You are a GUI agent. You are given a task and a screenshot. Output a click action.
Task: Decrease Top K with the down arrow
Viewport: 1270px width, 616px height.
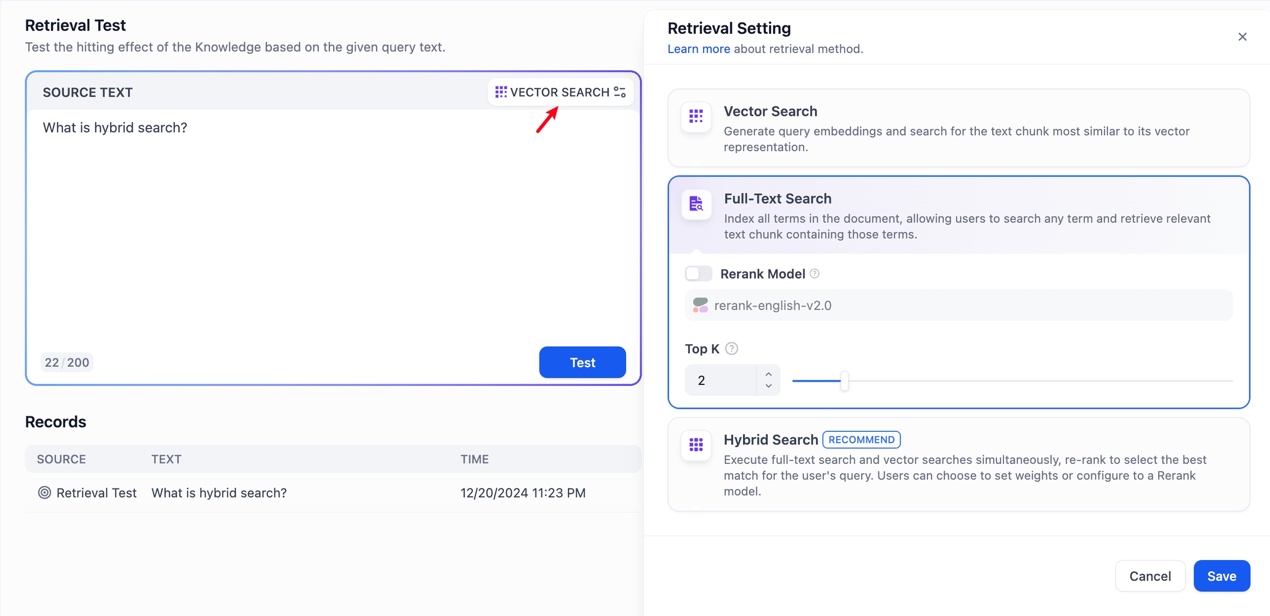(x=768, y=386)
